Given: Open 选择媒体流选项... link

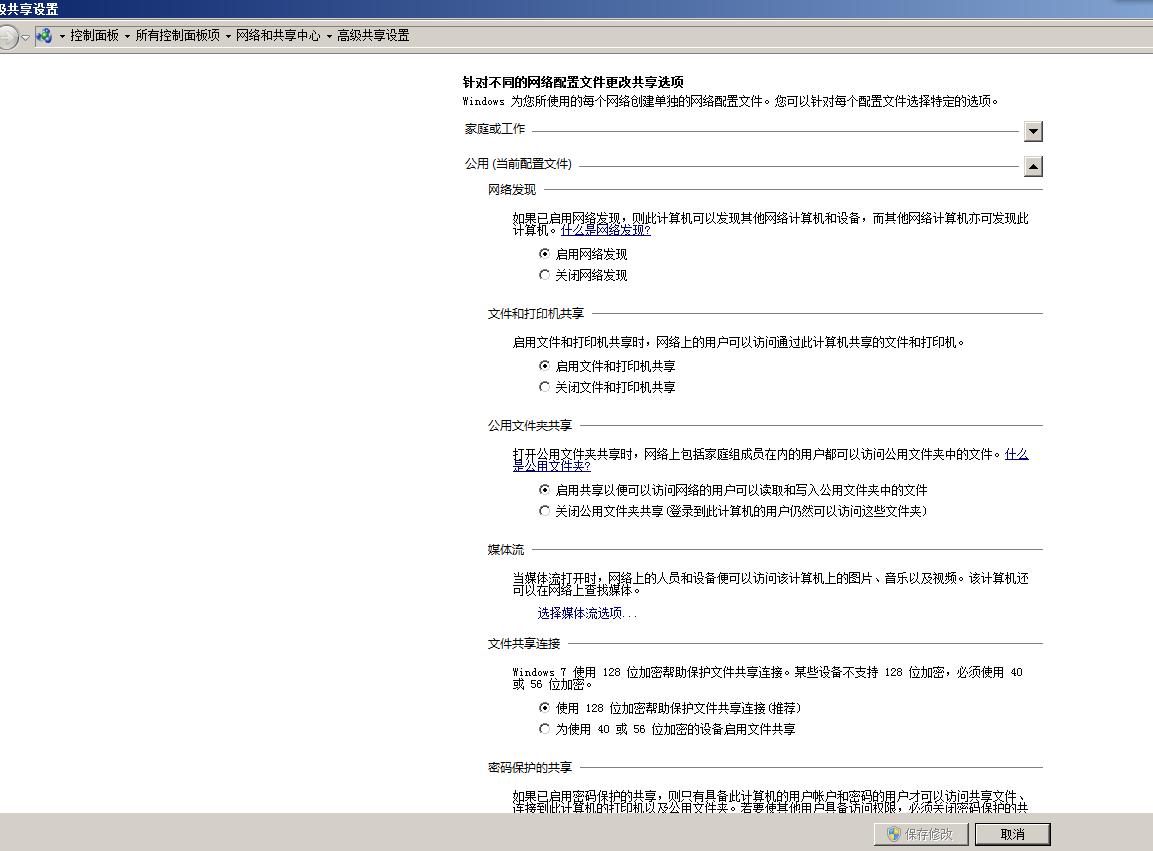Looking at the screenshot, I should [x=587, y=613].
